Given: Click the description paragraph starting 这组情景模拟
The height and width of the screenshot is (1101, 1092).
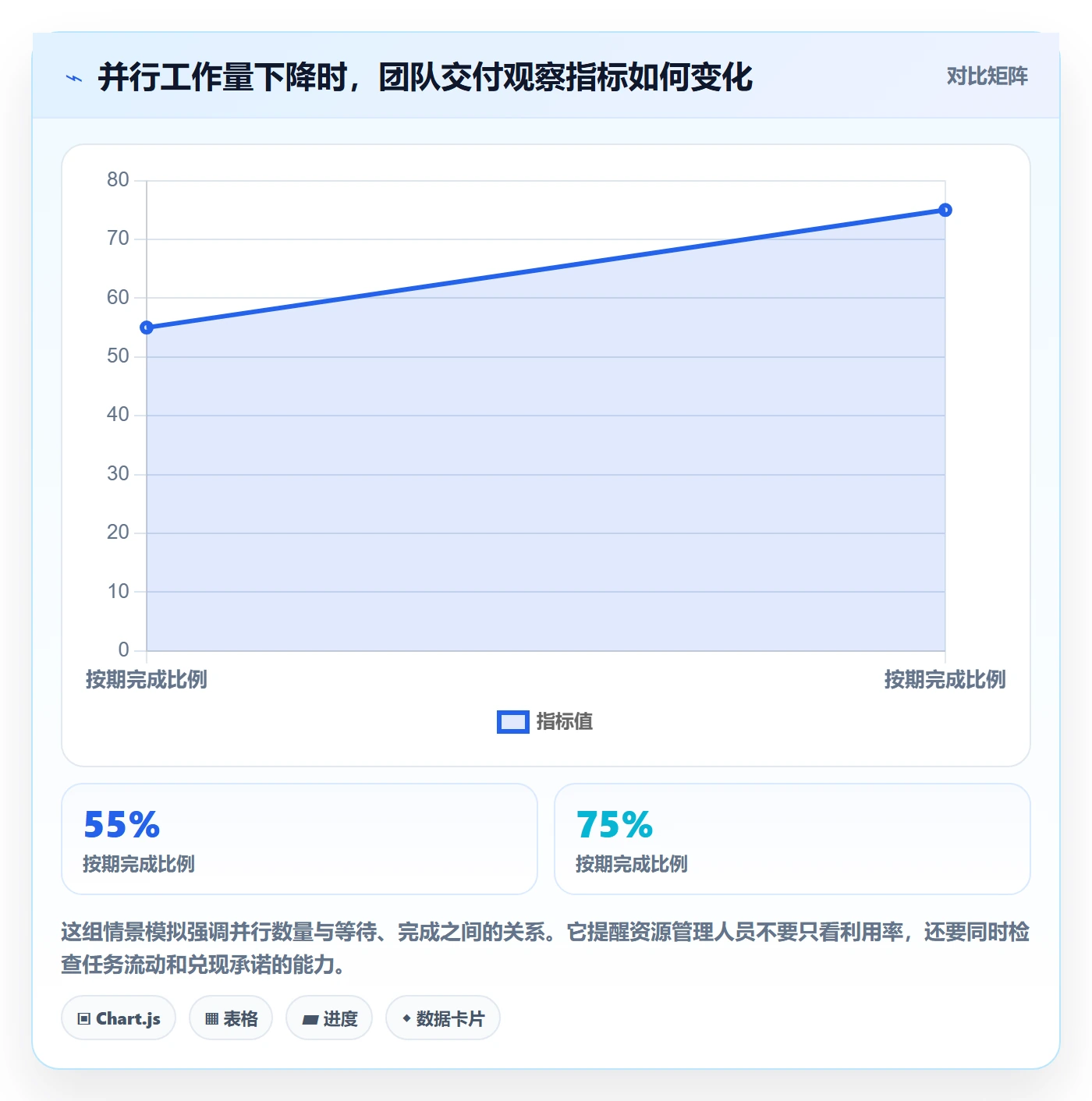Looking at the screenshot, I should (545, 948).
